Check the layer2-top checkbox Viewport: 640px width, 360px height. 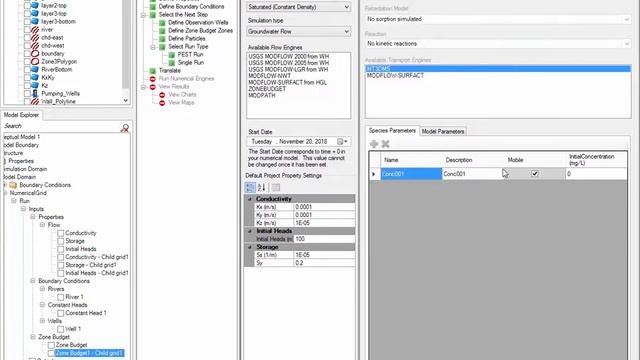[27, 6]
